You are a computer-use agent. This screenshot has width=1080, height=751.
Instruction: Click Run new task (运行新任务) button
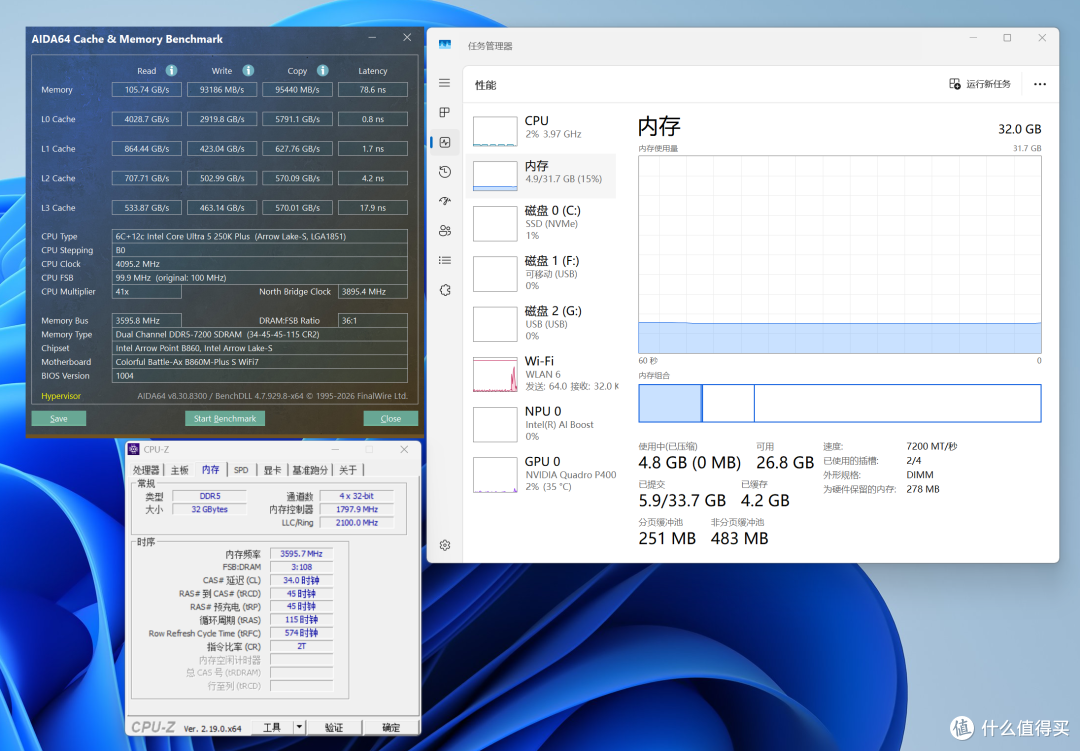[979, 84]
